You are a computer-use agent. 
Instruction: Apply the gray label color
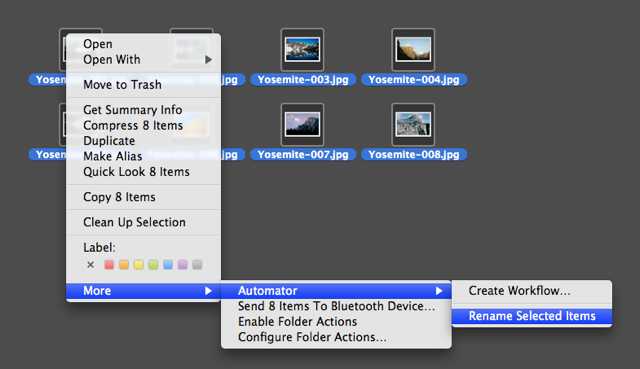197,265
